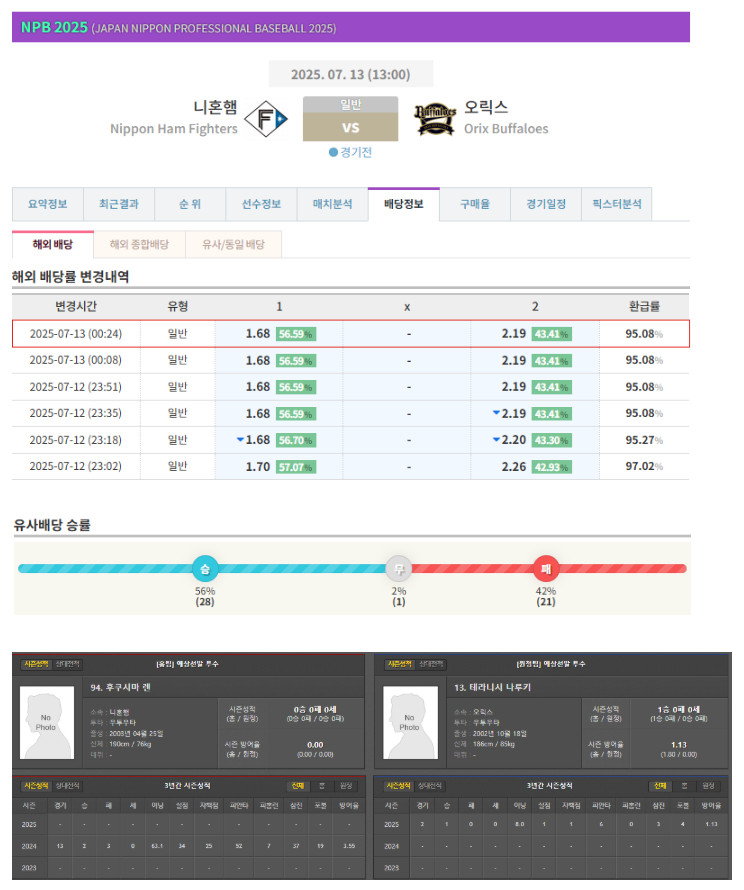Select 상대전적 tab in away pitcher top panel

431,664
